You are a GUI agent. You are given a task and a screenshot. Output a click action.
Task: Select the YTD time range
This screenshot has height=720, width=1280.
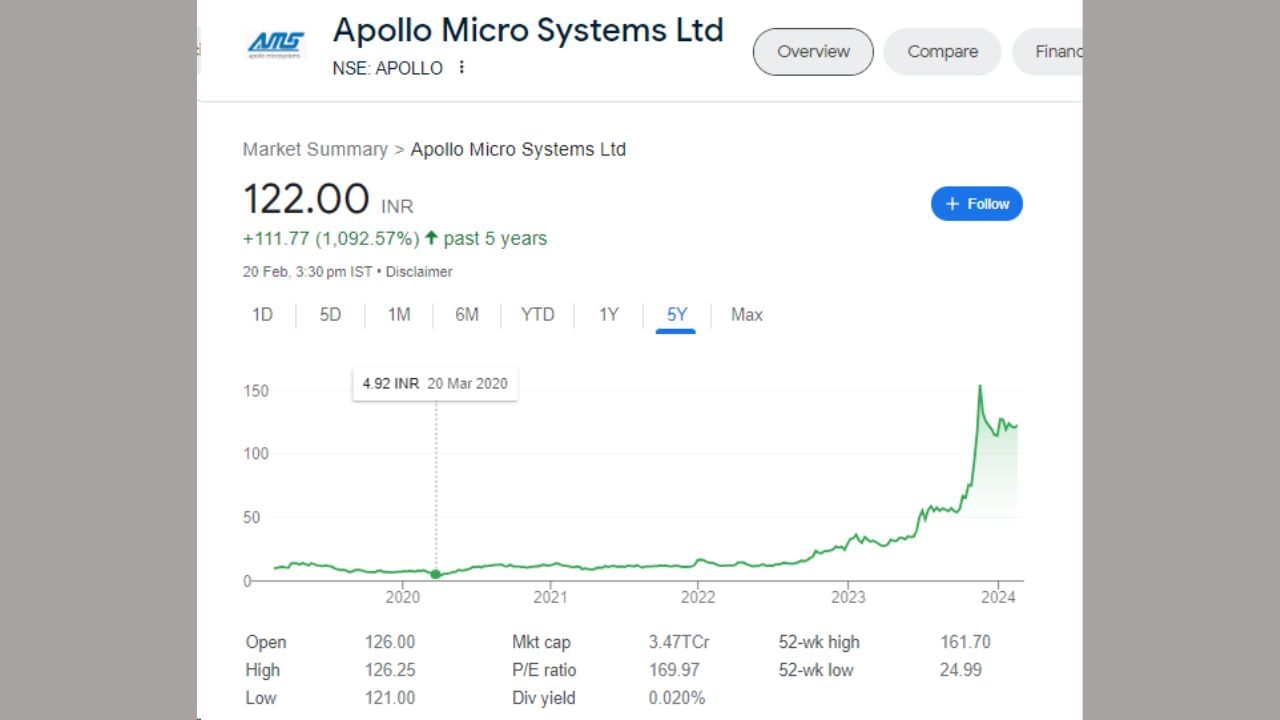pyautogui.click(x=537, y=315)
